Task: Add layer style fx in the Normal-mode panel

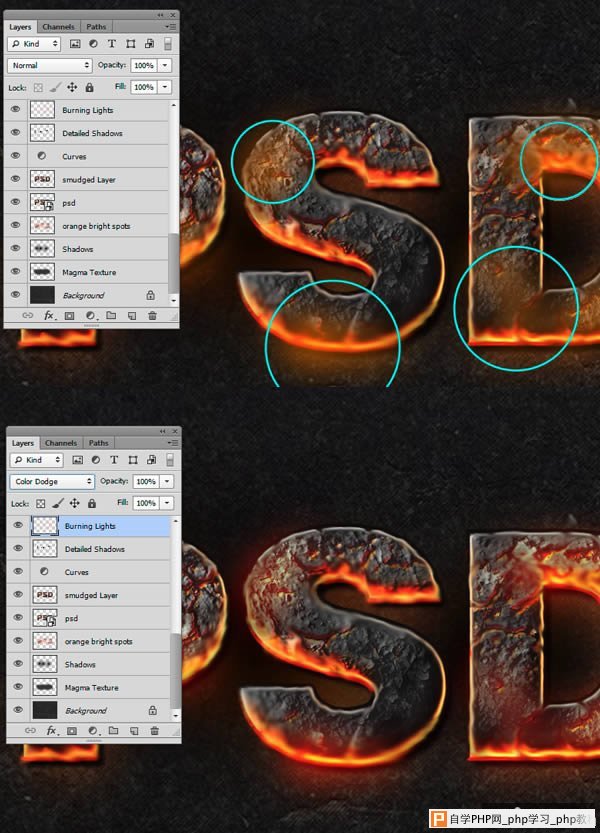Action: [49, 316]
